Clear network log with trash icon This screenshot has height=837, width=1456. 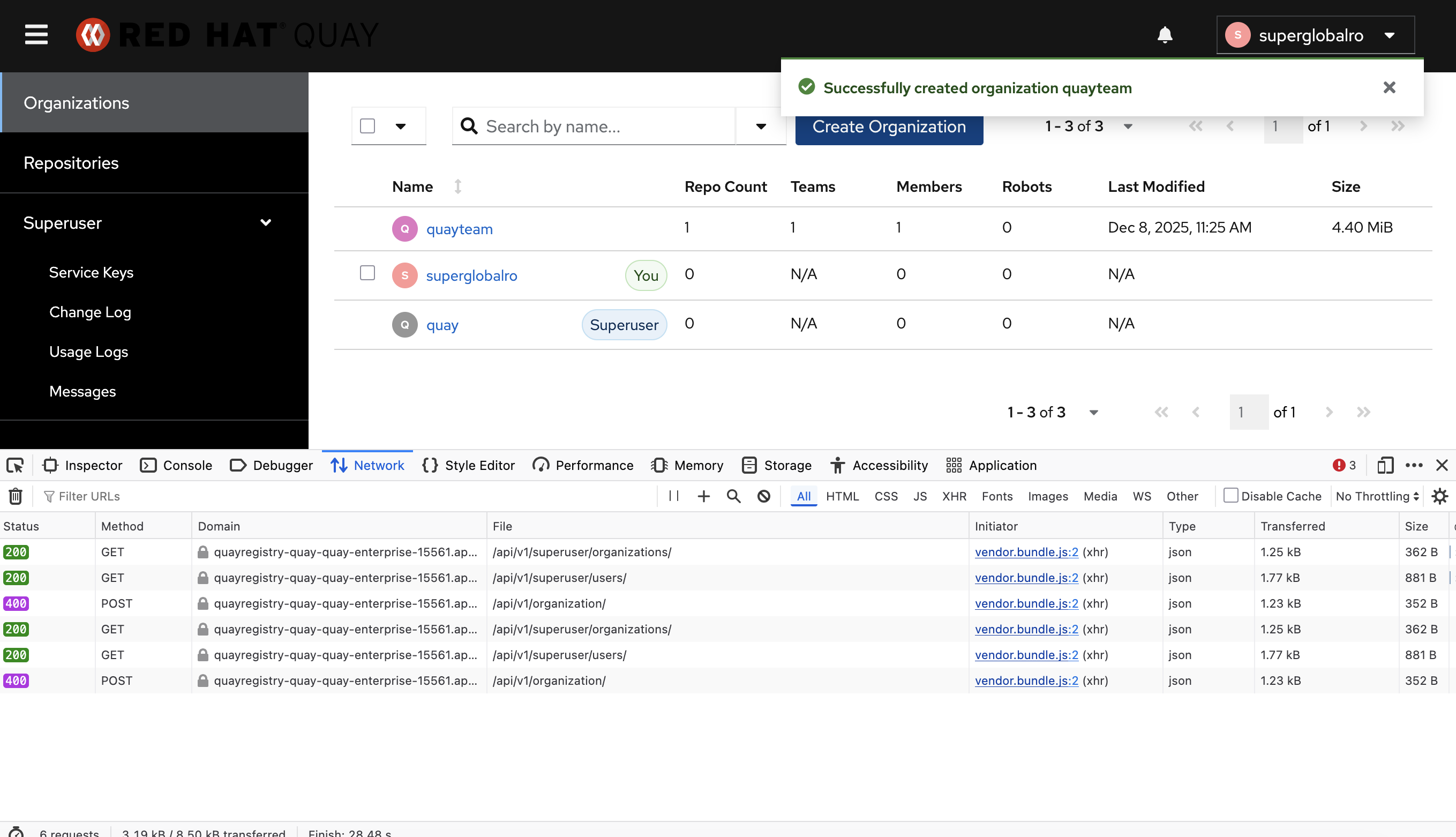(16, 496)
